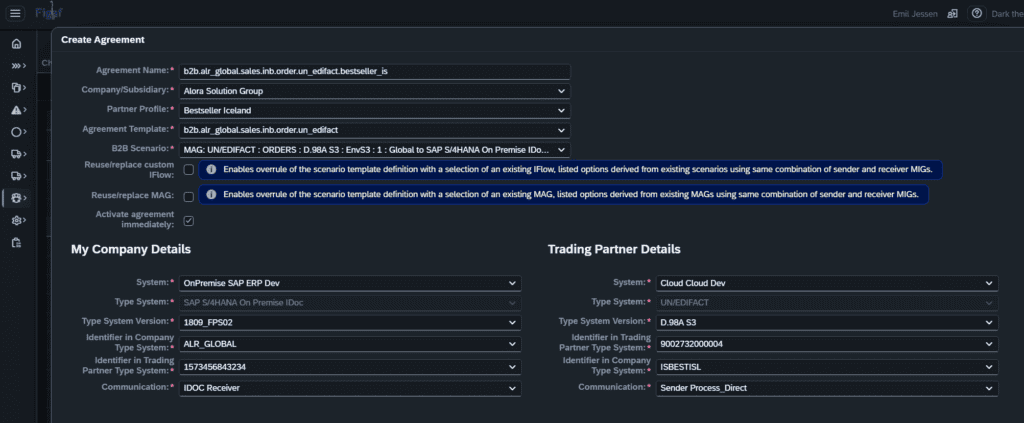Click the Emil Jessen user name
Image resolution: width=1024 pixels, height=423 pixels.
coord(916,14)
